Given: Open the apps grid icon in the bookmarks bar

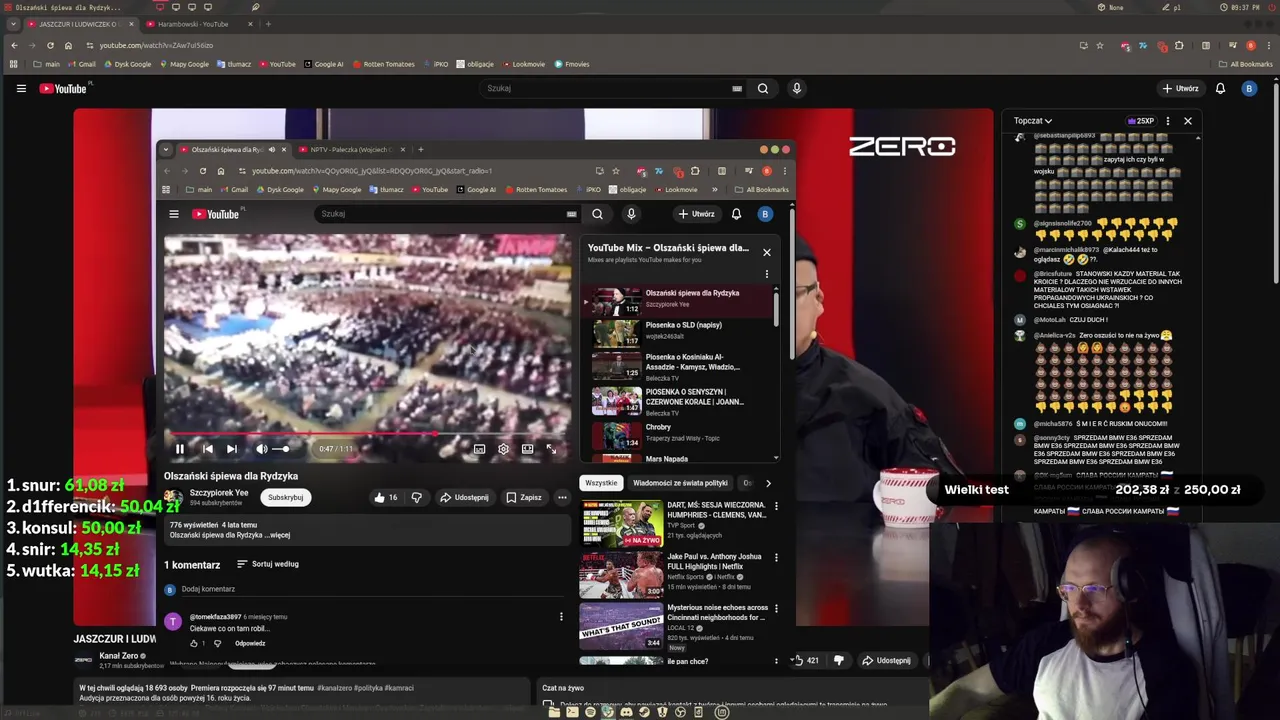Looking at the screenshot, I should pos(13,64).
